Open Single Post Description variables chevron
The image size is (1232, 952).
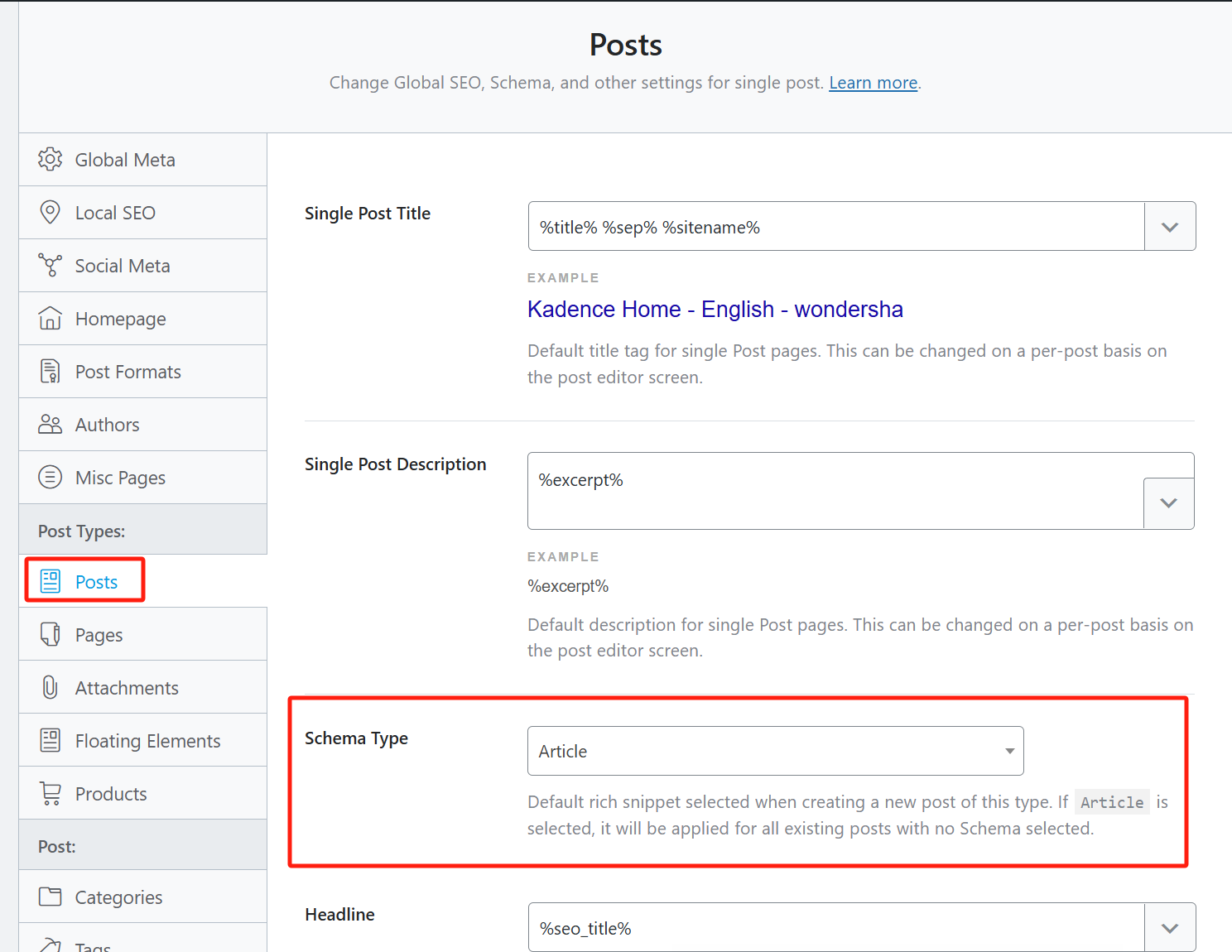click(x=1168, y=503)
